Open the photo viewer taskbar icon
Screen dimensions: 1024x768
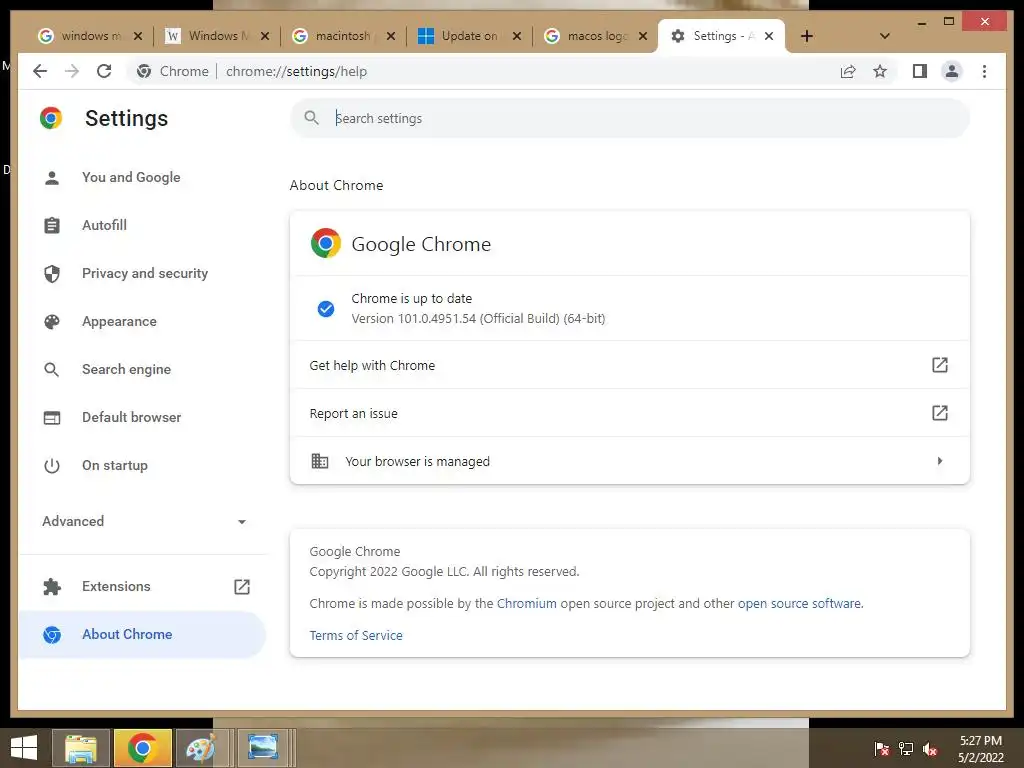263,748
